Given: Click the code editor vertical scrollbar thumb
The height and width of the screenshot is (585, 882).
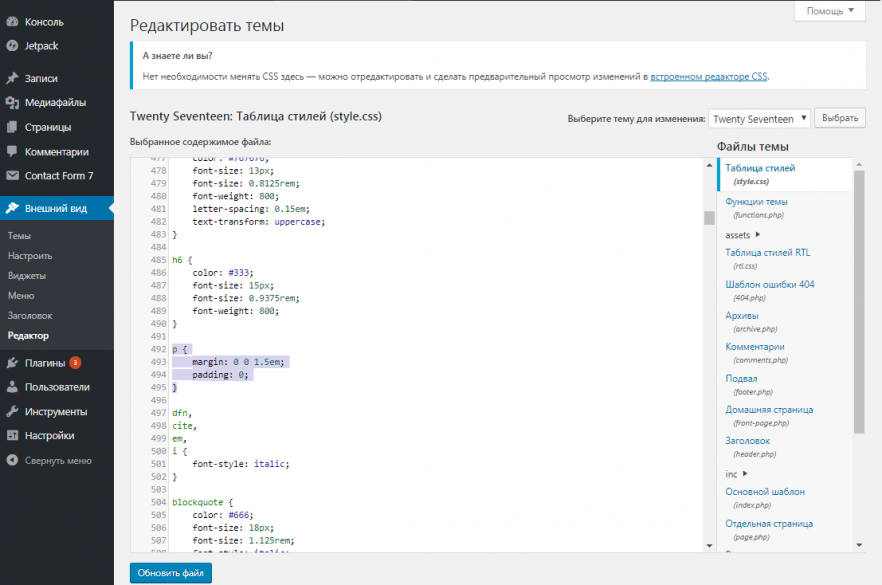Looking at the screenshot, I should coord(708,218).
